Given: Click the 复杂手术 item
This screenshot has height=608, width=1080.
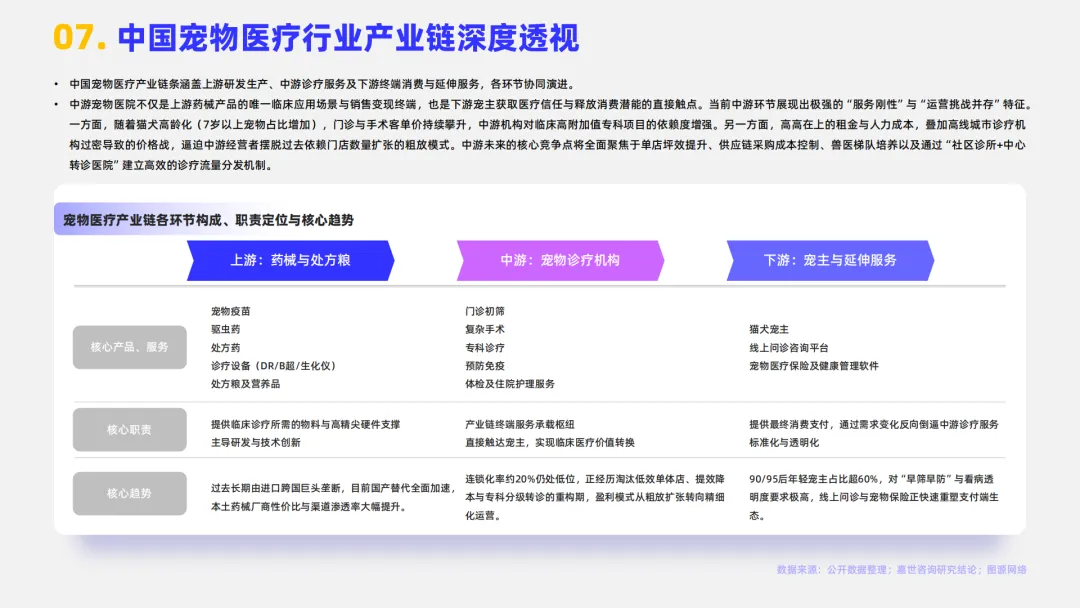Looking at the screenshot, I should pos(485,329).
